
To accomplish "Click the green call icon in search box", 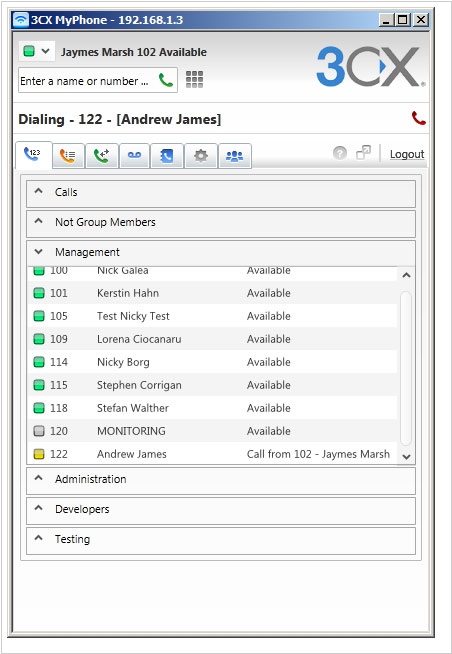I will [166, 80].
